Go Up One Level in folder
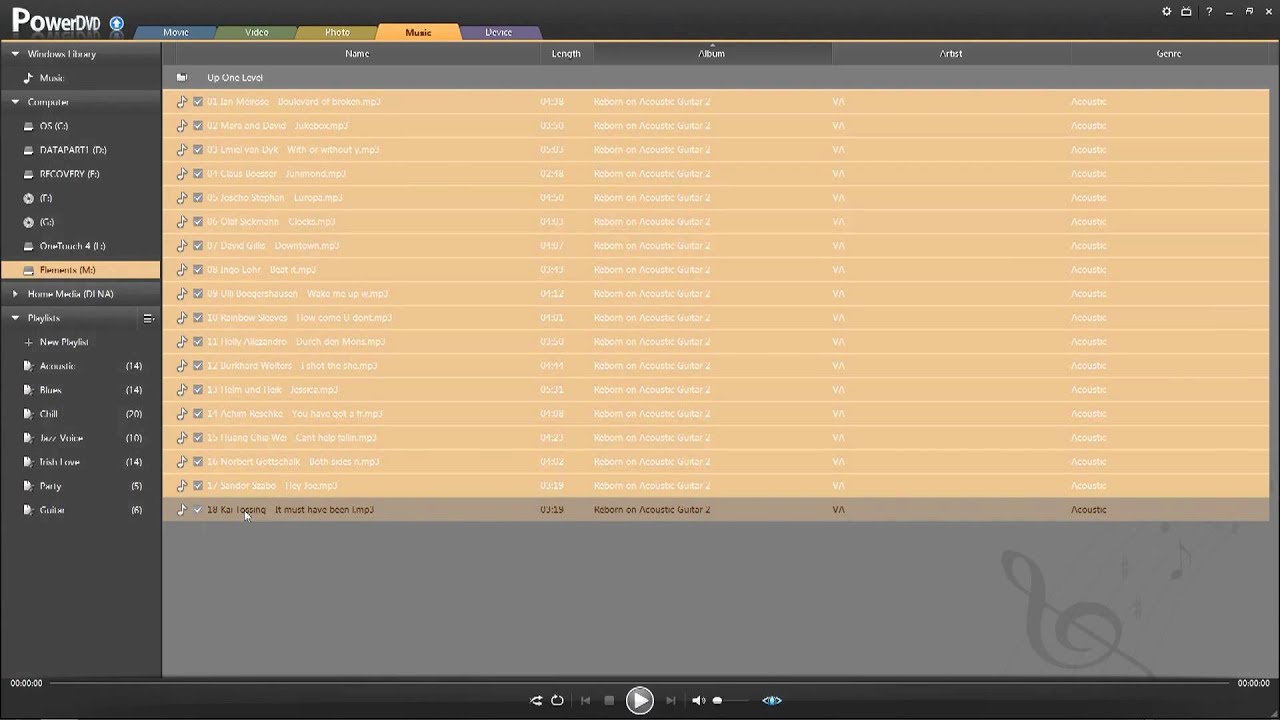The width and height of the screenshot is (1280, 720). coord(235,77)
